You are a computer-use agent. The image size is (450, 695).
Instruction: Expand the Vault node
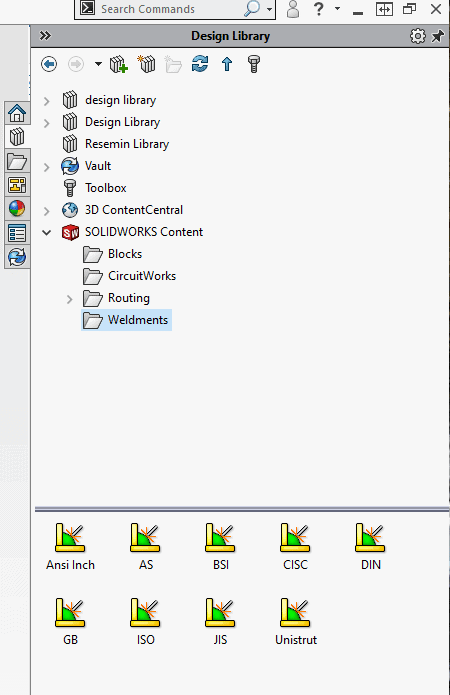47,167
